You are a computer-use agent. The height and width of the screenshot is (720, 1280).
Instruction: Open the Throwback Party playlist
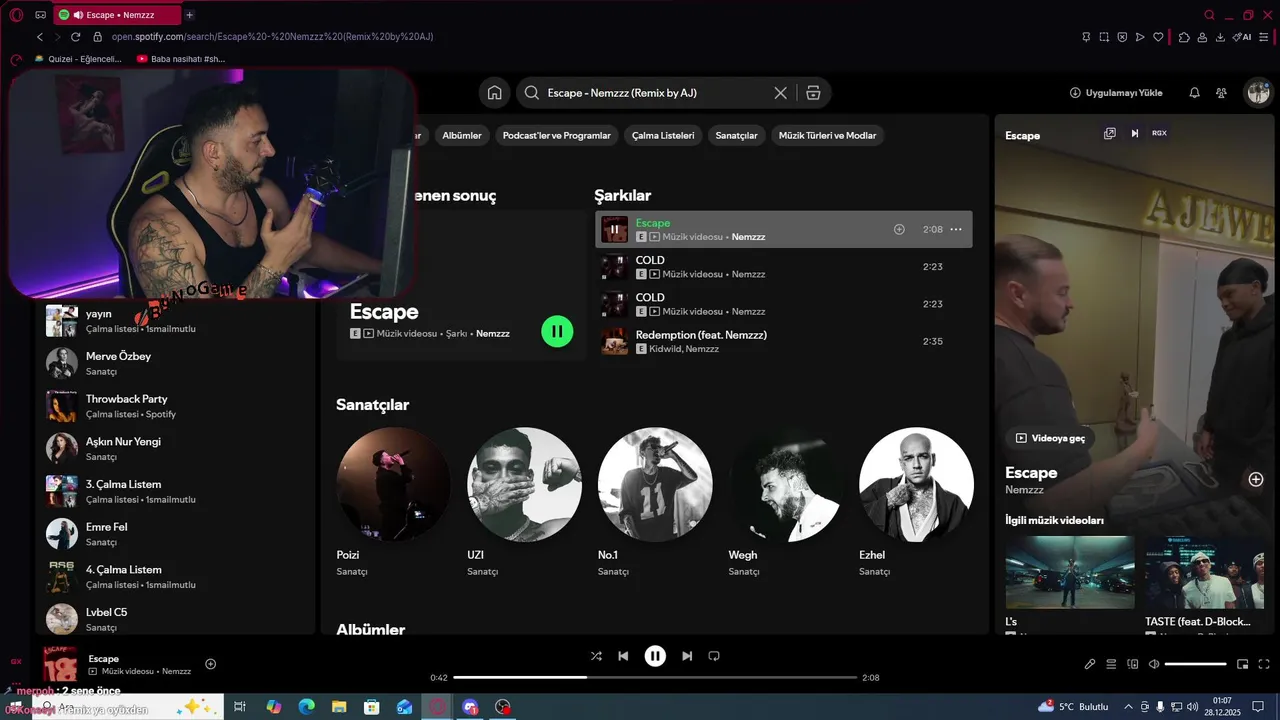click(175, 406)
